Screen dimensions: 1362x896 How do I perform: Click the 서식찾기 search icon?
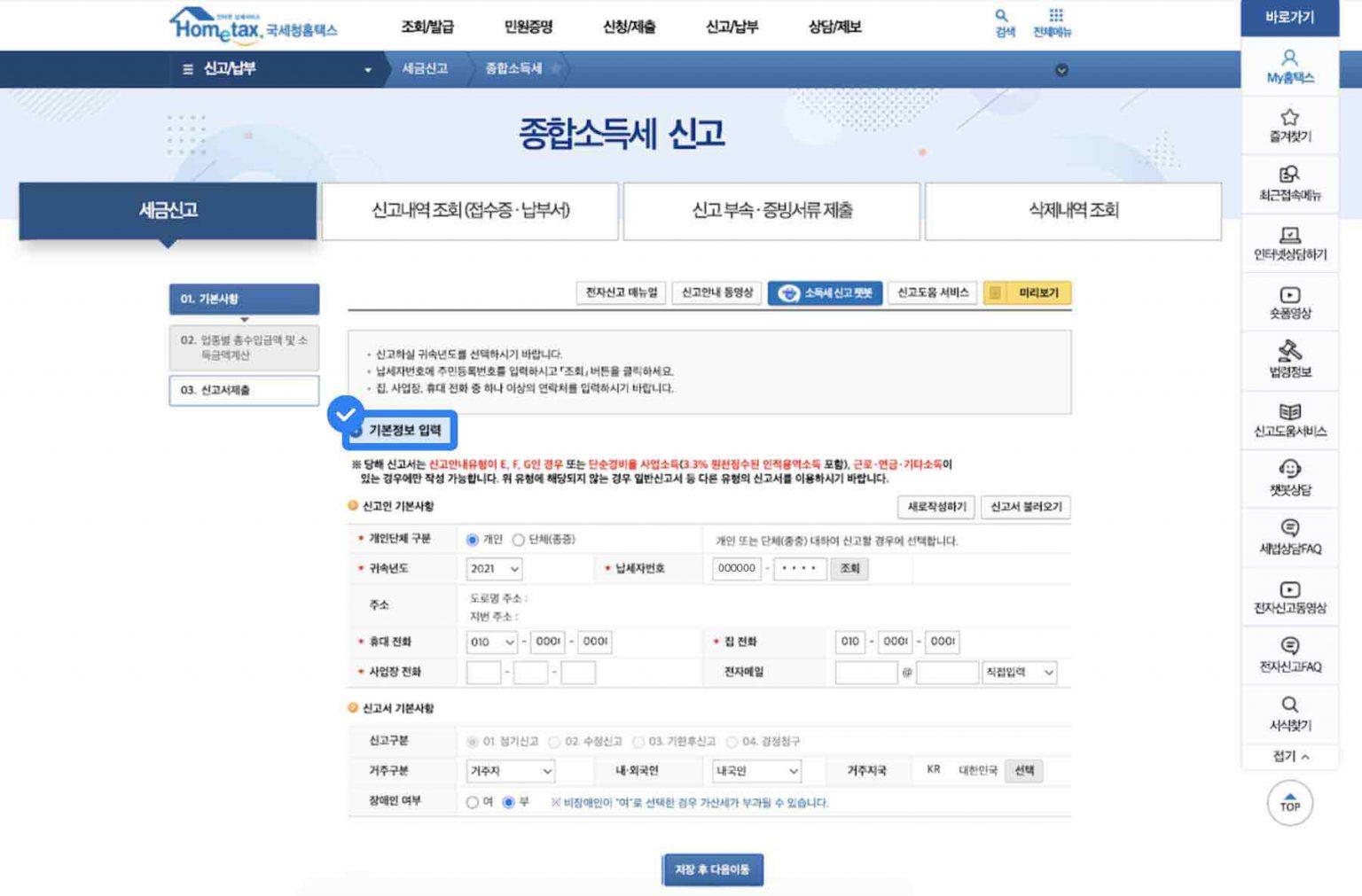[x=1289, y=705]
